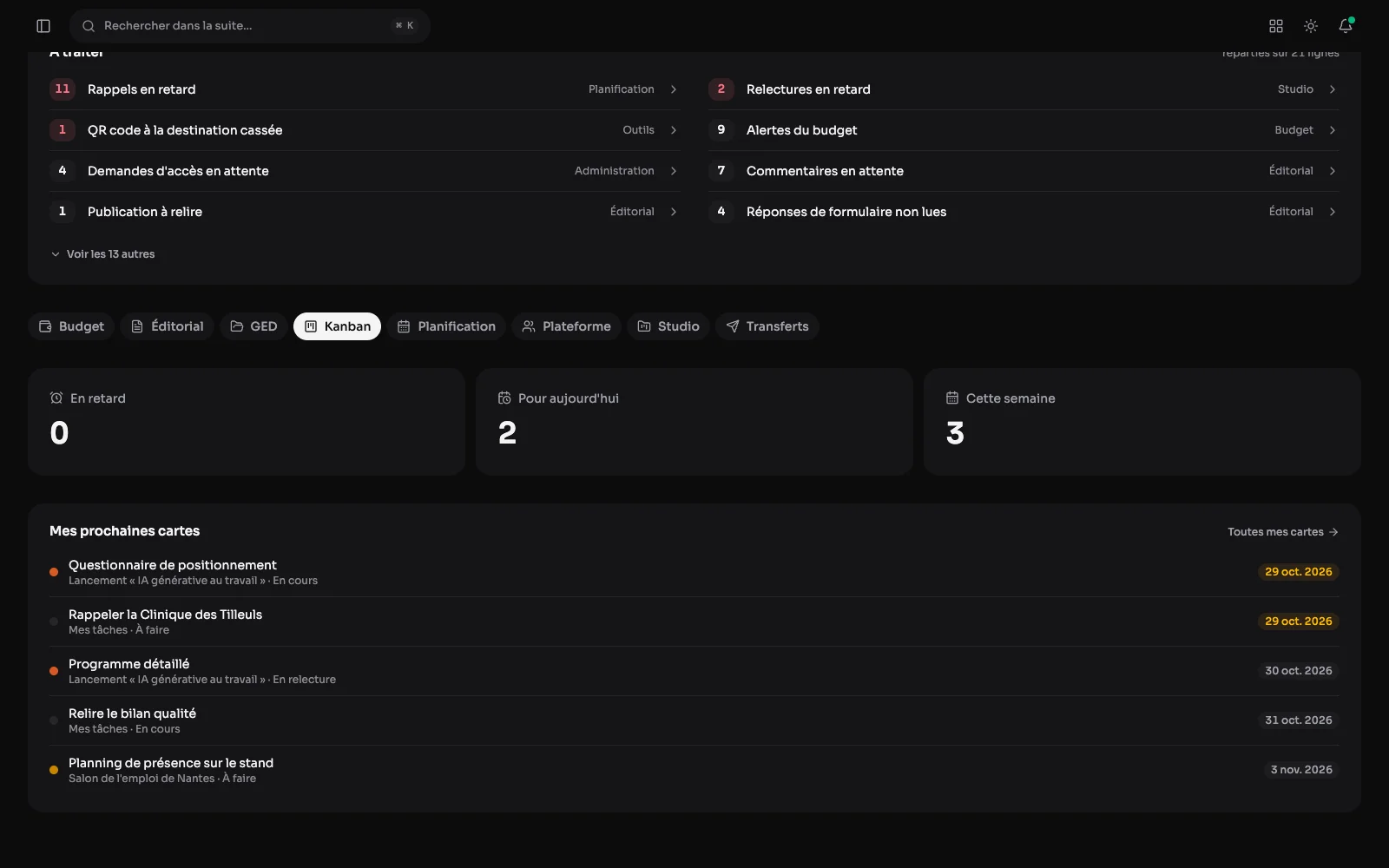This screenshot has height=868, width=1389.
Task: Open Relectures en retard chevron
Action: point(1333,89)
